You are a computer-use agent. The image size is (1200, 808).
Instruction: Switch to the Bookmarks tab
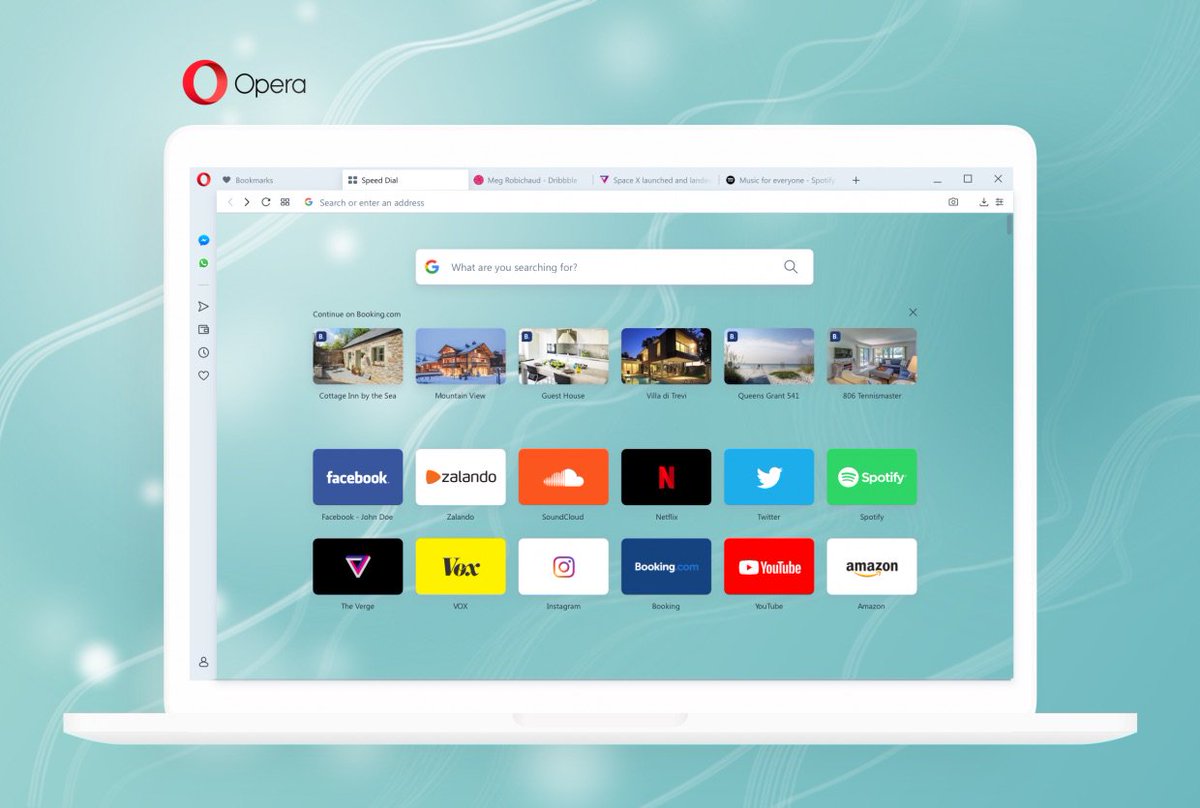coord(278,180)
